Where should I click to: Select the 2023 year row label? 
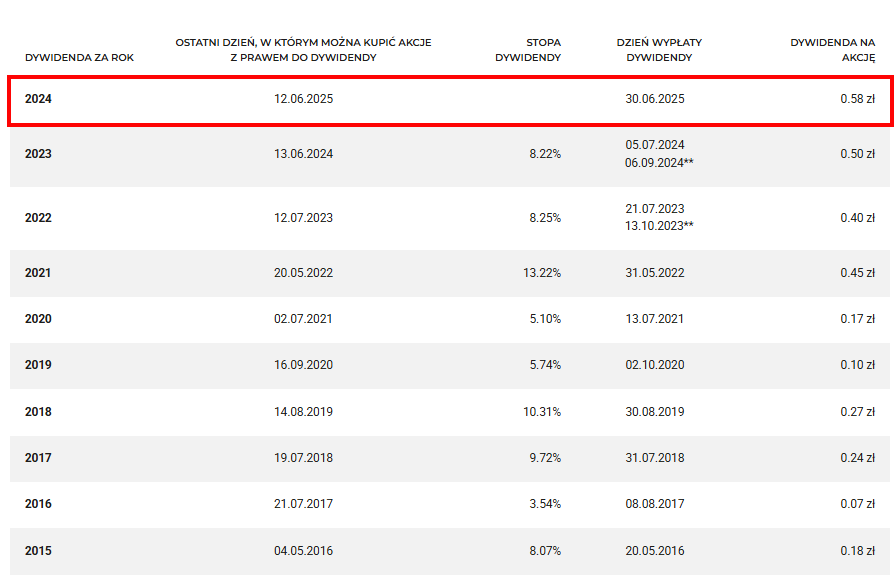pyautogui.click(x=38, y=154)
